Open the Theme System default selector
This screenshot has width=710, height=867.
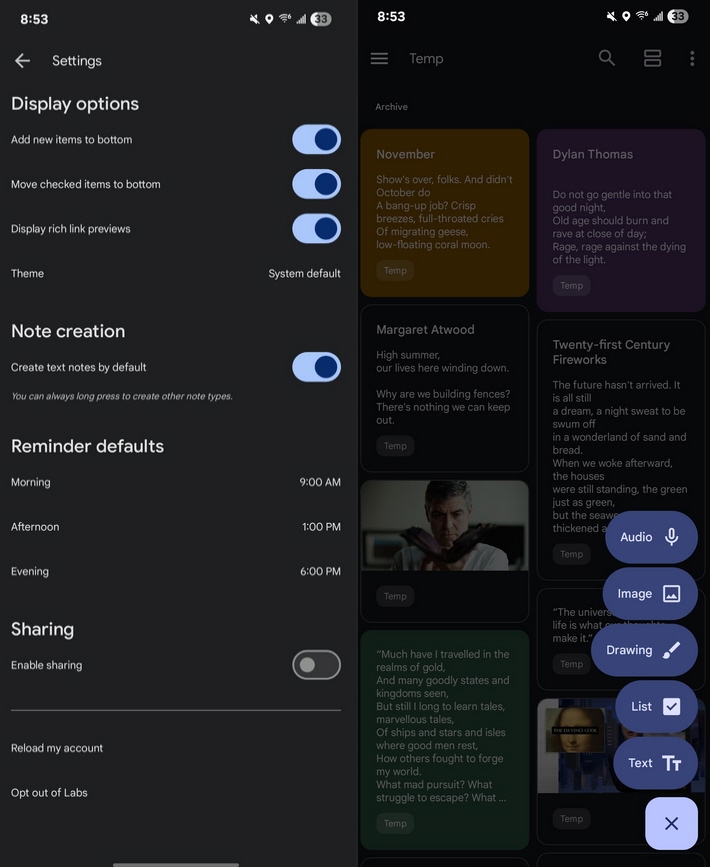pyautogui.click(x=176, y=274)
